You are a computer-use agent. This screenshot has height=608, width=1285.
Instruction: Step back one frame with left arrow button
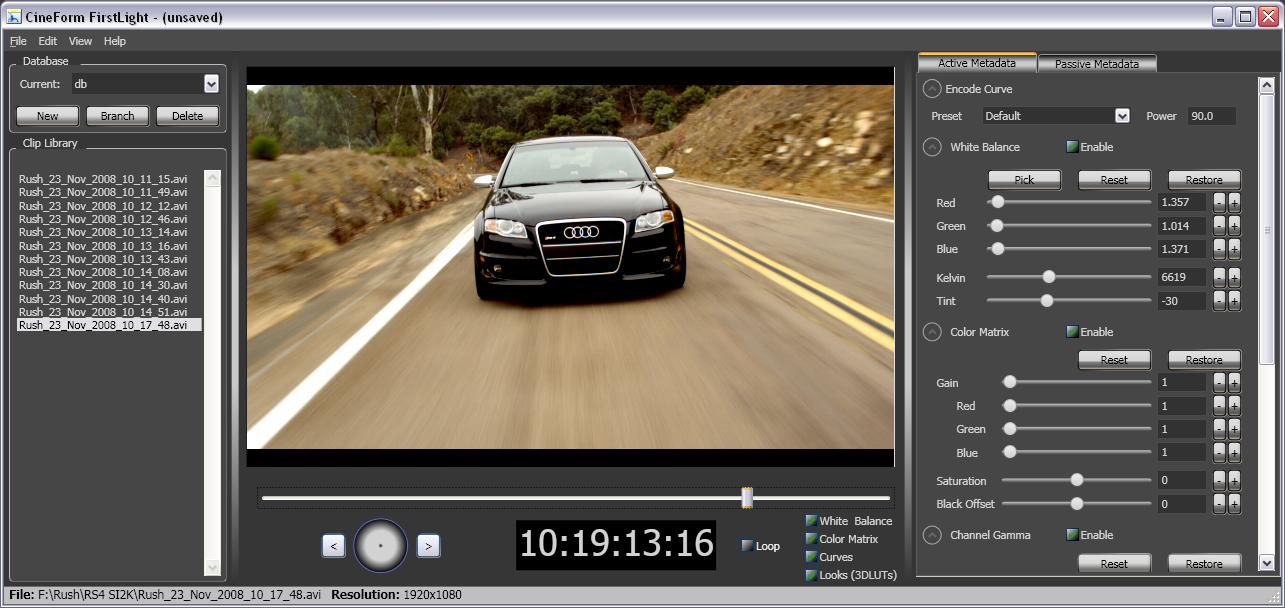point(334,545)
